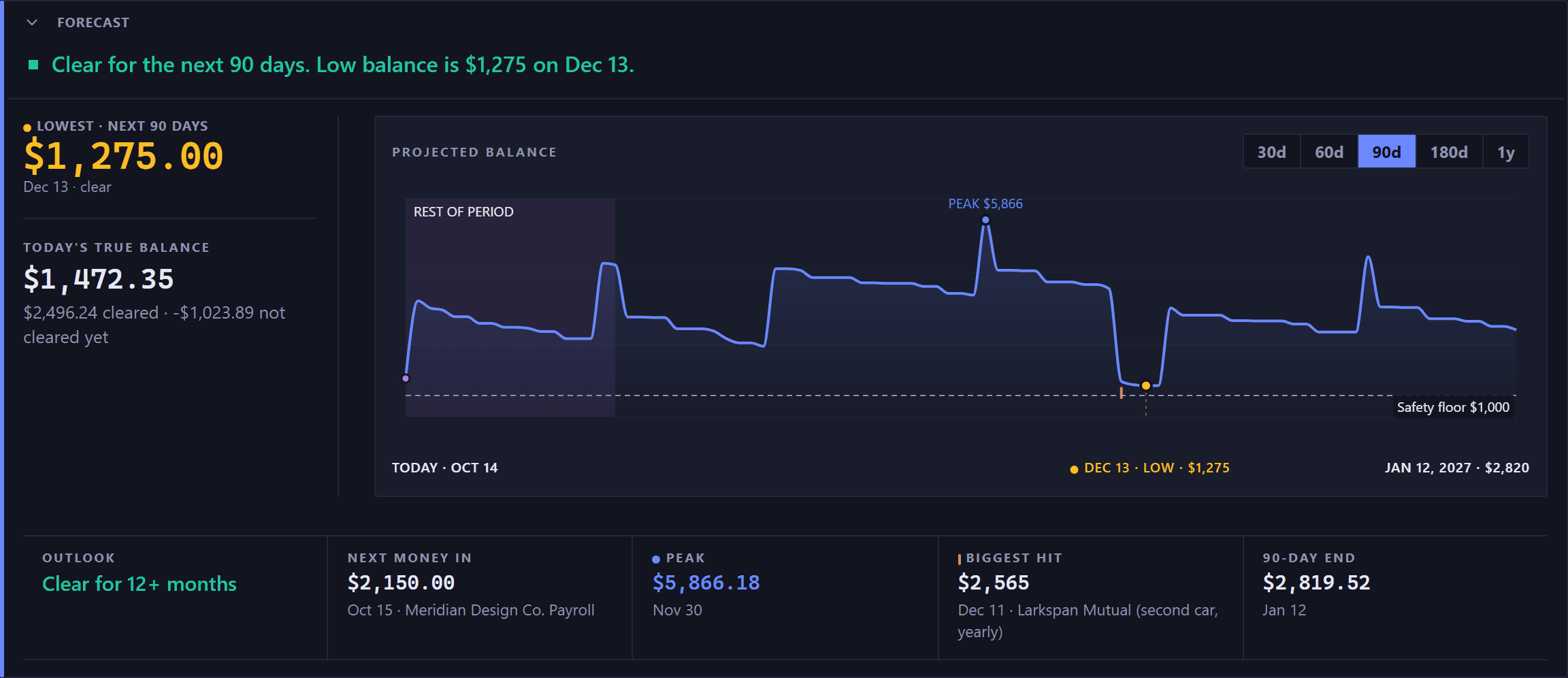Click the $2,150.00 next money in value
The width and height of the screenshot is (1568, 678).
(401, 583)
